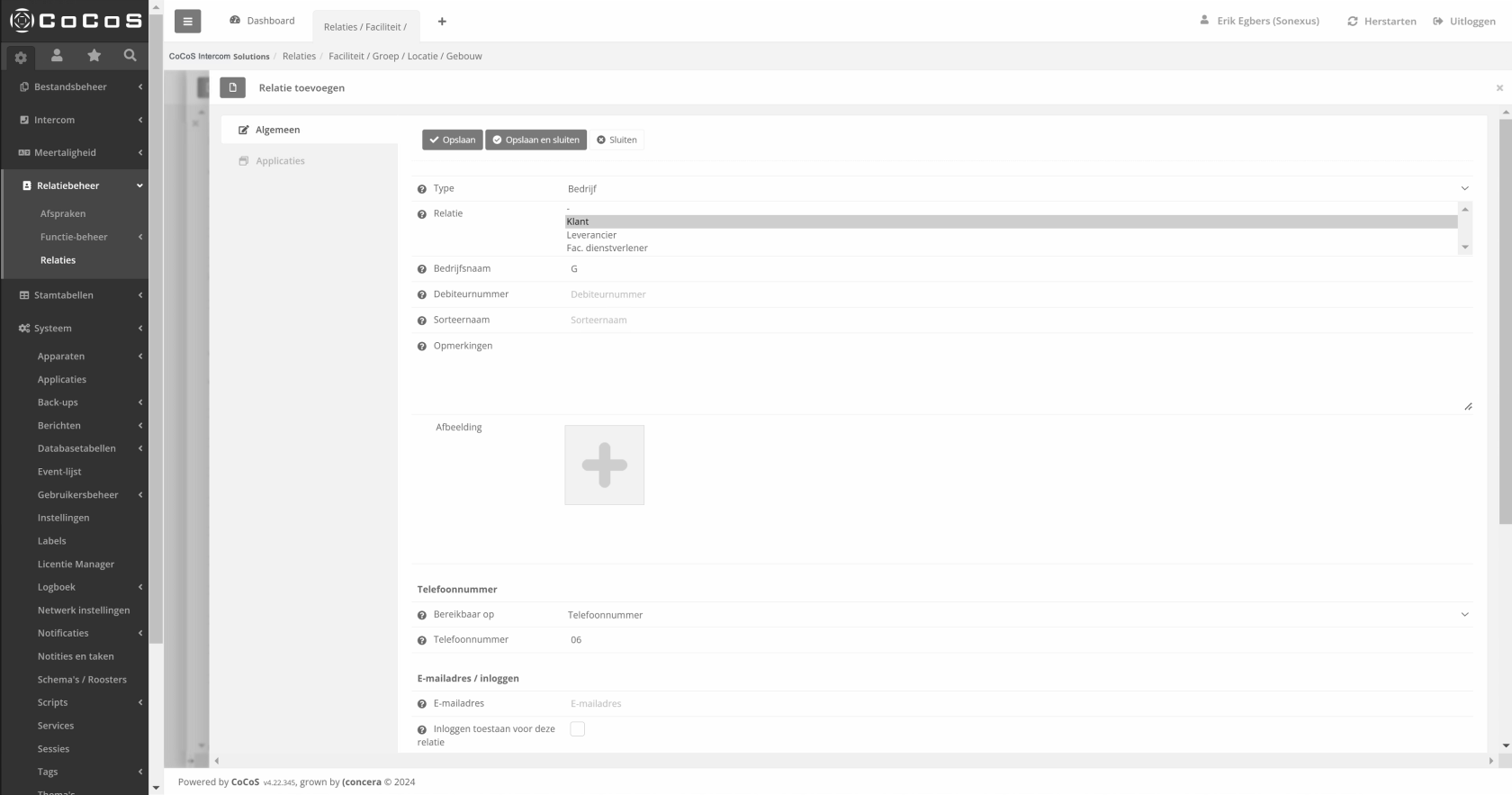Select the user profile icon in sidebar
Screen dimensions: 1512x795
coord(57,56)
